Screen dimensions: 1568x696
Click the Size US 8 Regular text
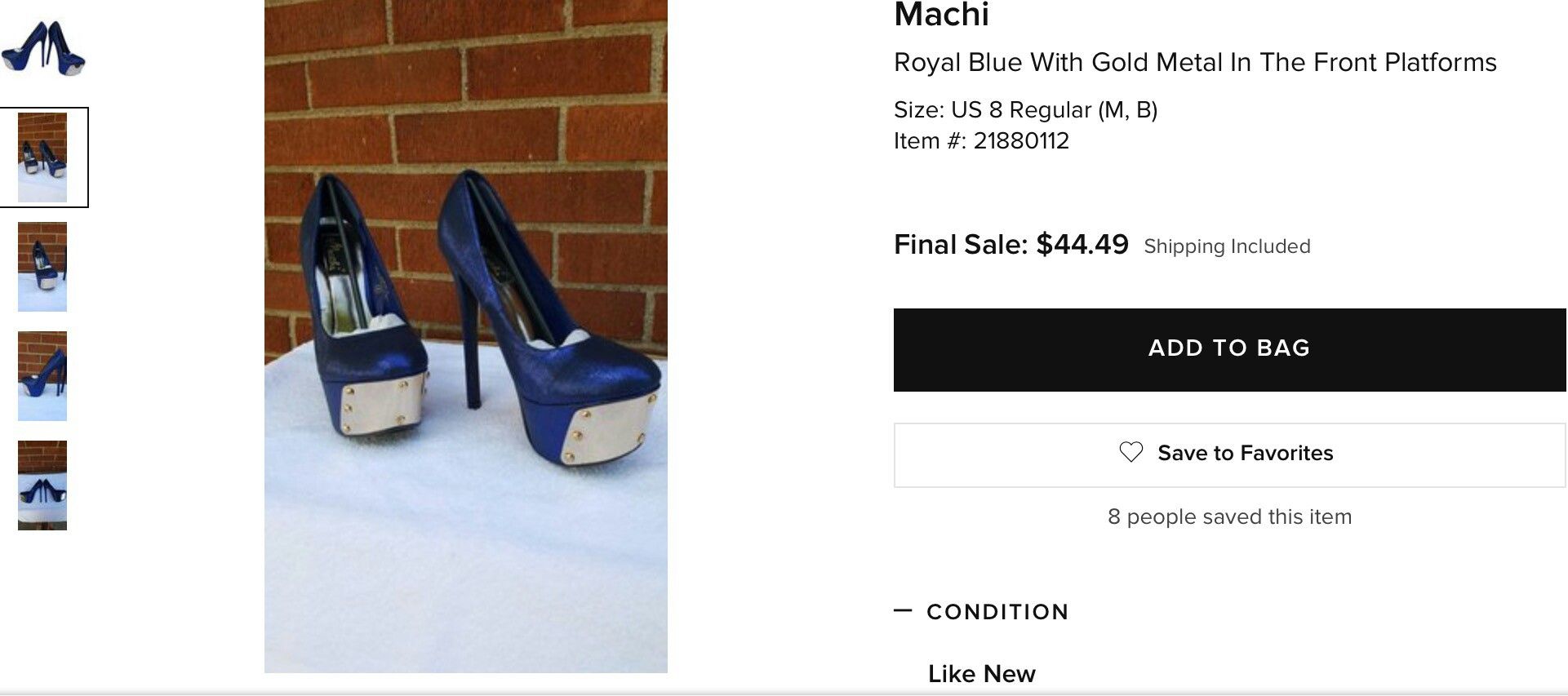[x=1025, y=110]
